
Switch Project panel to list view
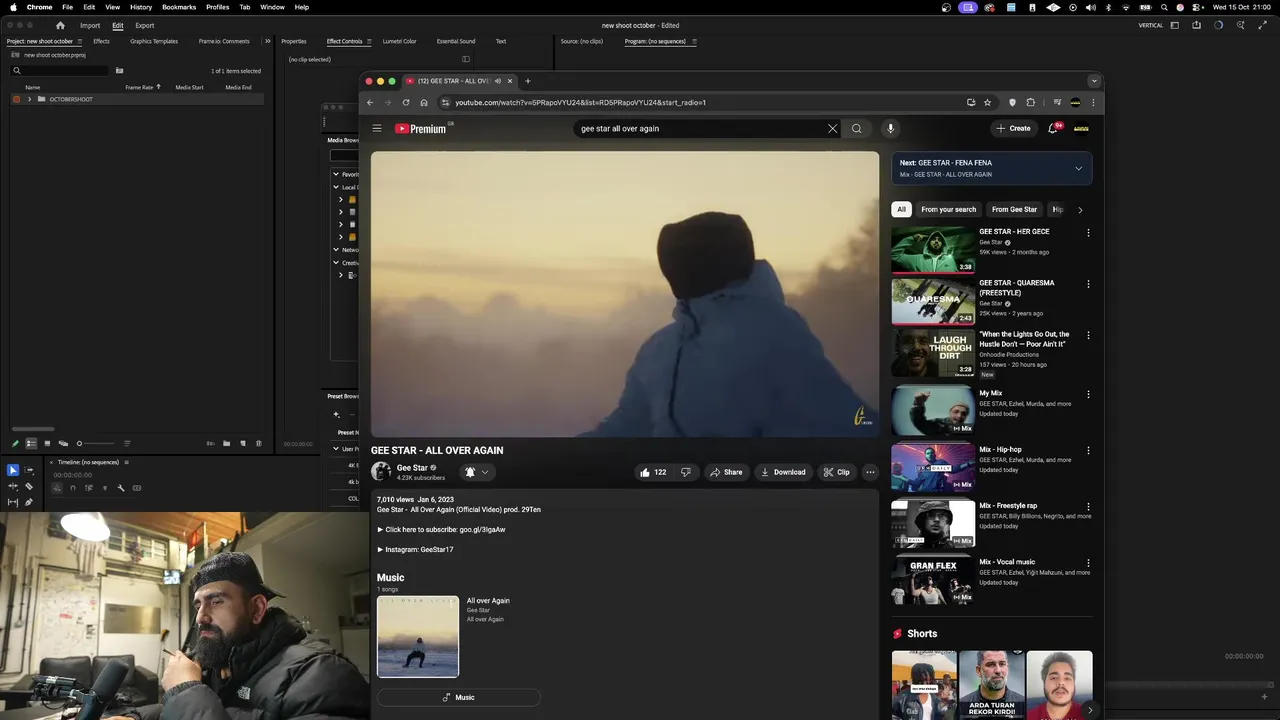click(x=31, y=443)
